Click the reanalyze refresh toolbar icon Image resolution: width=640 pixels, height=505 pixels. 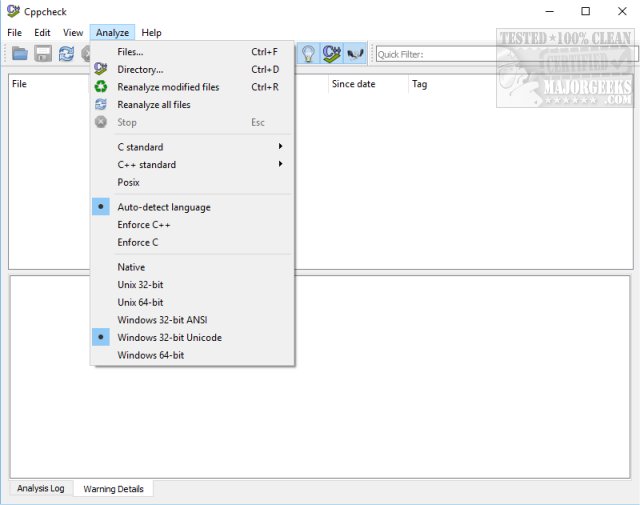point(66,53)
